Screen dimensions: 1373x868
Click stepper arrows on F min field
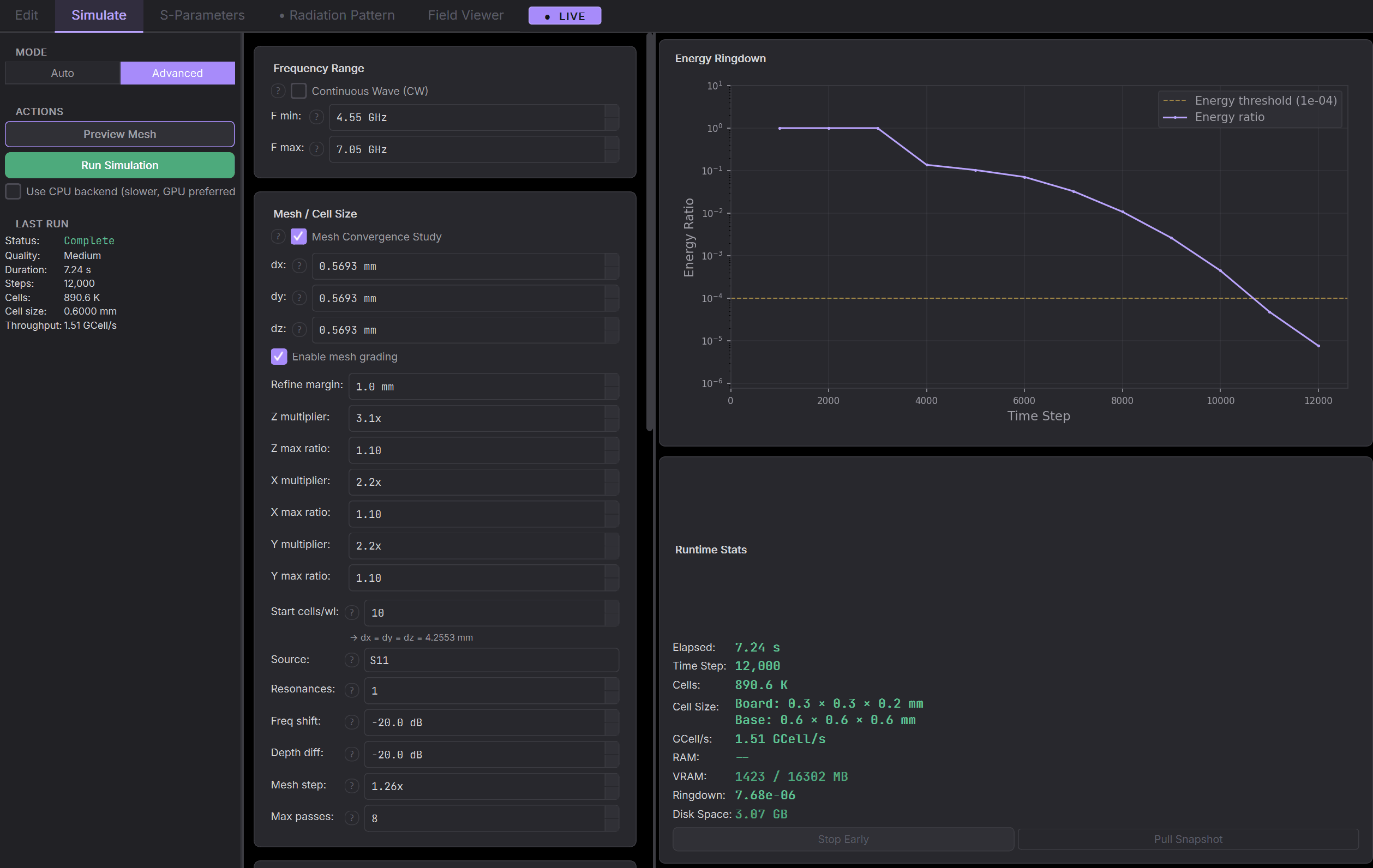click(612, 117)
